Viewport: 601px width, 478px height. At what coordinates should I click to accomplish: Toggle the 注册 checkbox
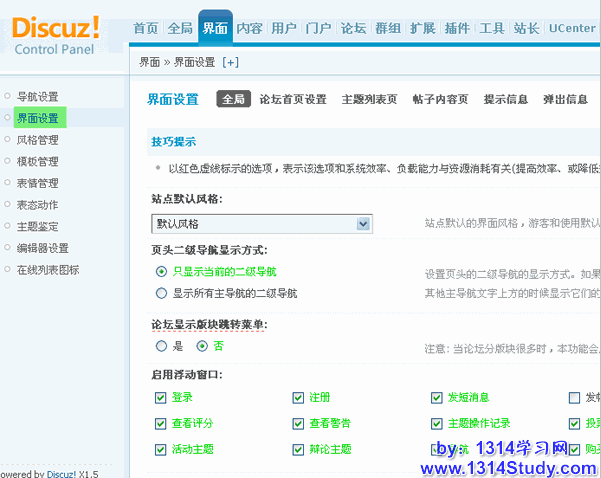tap(298, 398)
